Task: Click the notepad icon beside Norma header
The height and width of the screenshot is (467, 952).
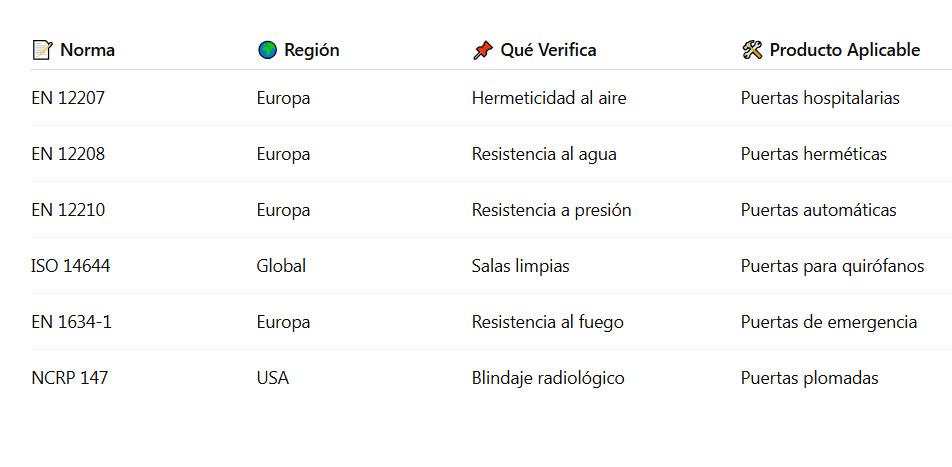Action: (x=42, y=50)
